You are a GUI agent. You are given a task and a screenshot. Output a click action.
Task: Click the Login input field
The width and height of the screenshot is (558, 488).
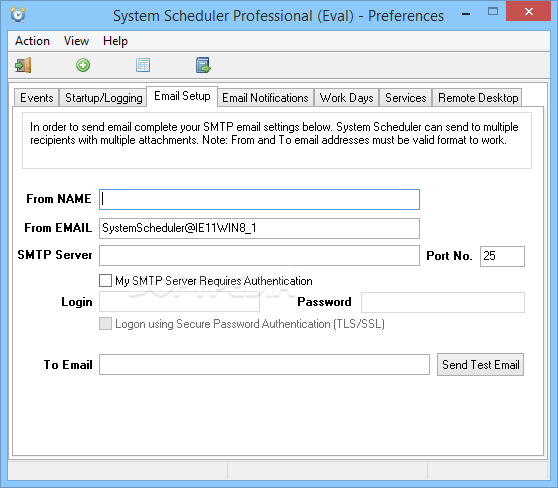pyautogui.click(x=179, y=302)
